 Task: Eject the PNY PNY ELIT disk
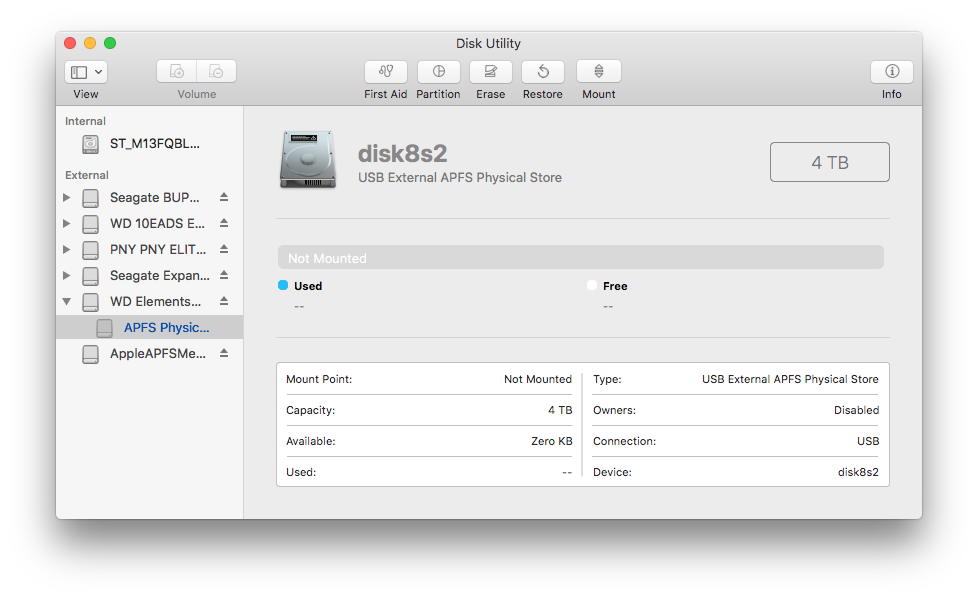[224, 249]
